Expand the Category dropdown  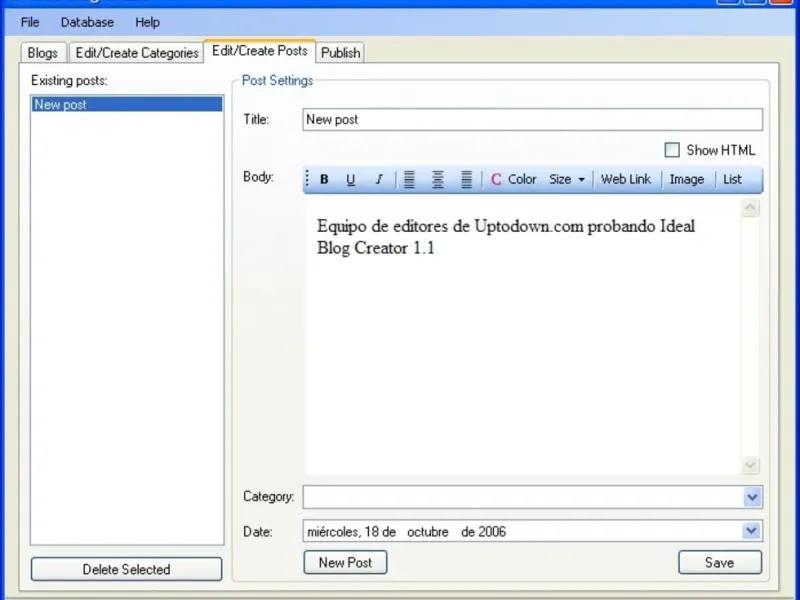coord(753,497)
